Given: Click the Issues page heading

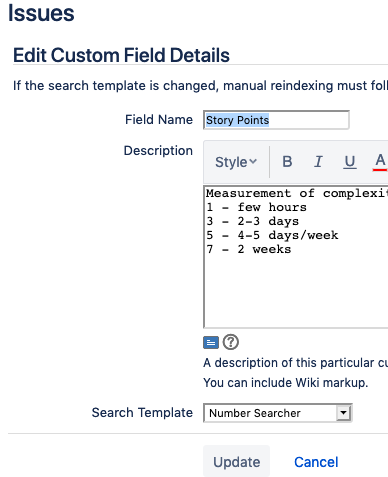Looking at the screenshot, I should point(41,13).
